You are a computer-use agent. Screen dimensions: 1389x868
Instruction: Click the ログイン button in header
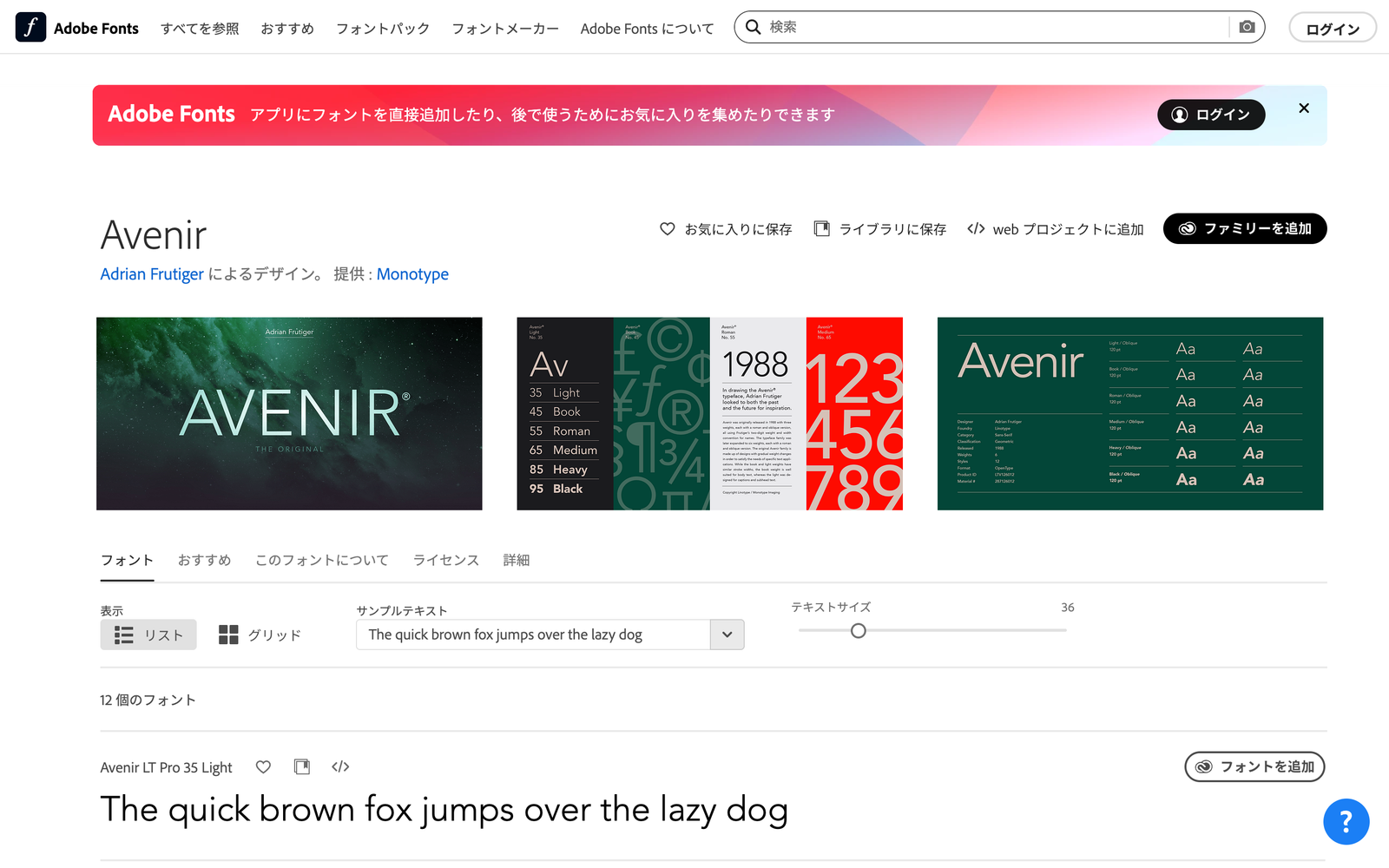(x=1333, y=28)
